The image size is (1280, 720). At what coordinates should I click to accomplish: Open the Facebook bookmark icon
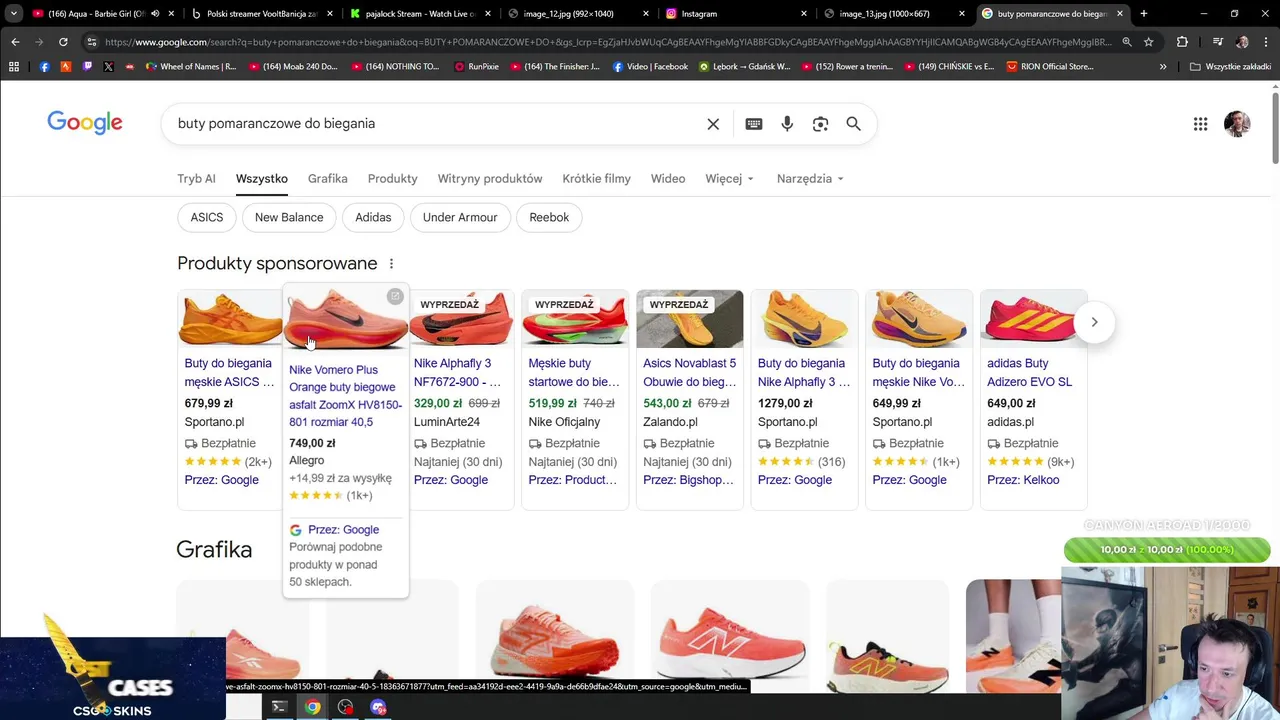44,66
